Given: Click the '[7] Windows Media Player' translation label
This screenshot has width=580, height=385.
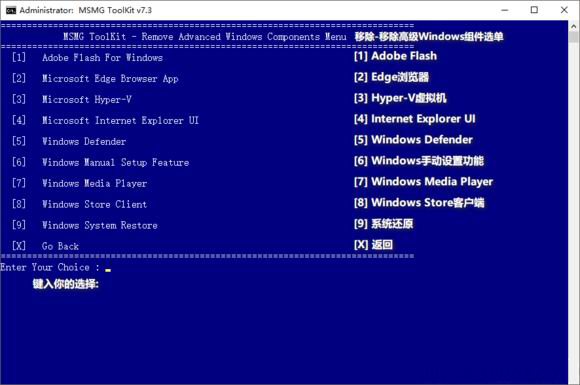Looking at the screenshot, I should point(423,182).
